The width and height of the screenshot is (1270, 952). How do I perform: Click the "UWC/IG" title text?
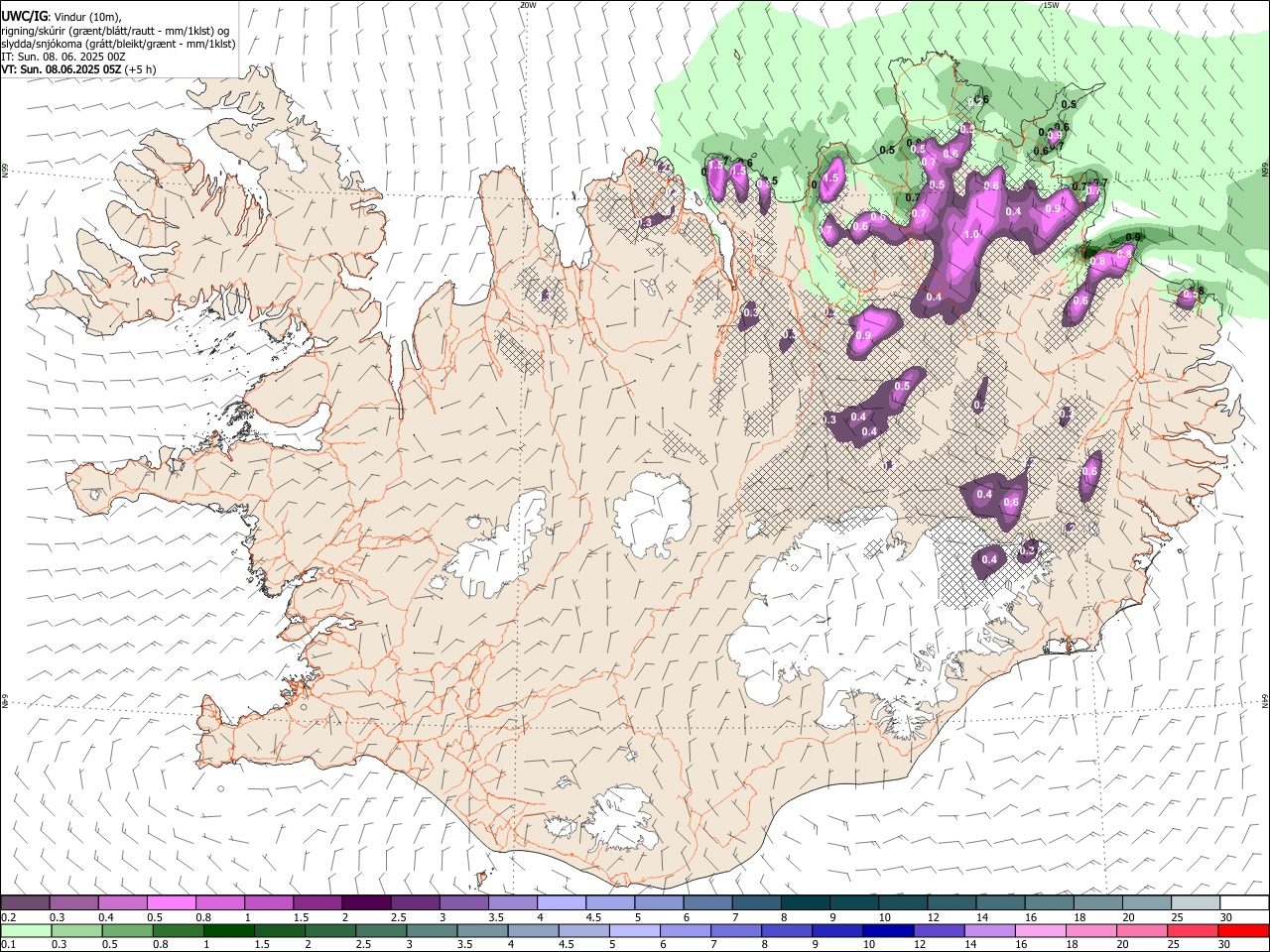point(24,16)
